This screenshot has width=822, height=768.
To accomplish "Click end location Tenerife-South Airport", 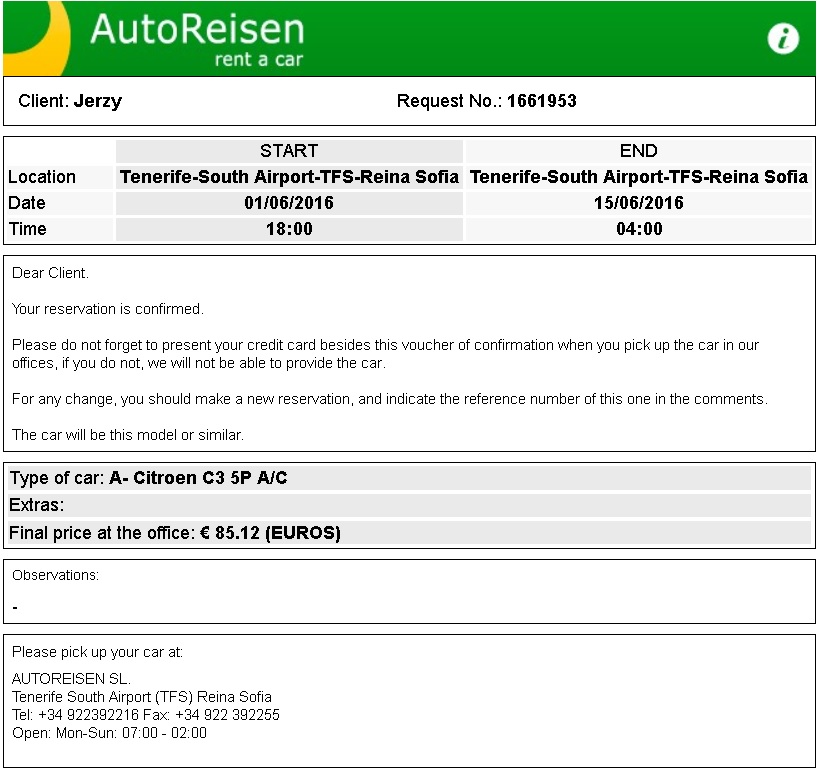I will pyautogui.click(x=639, y=177).
